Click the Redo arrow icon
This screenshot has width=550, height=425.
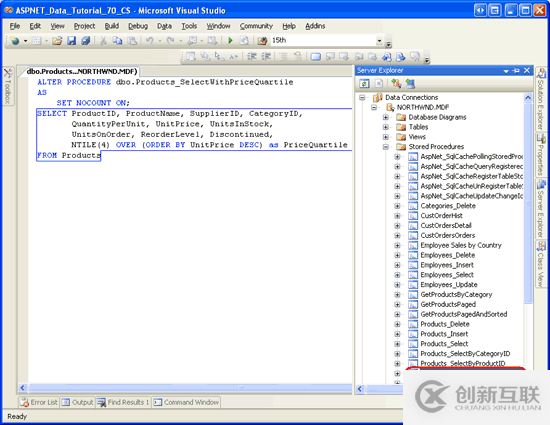[x=170, y=41]
